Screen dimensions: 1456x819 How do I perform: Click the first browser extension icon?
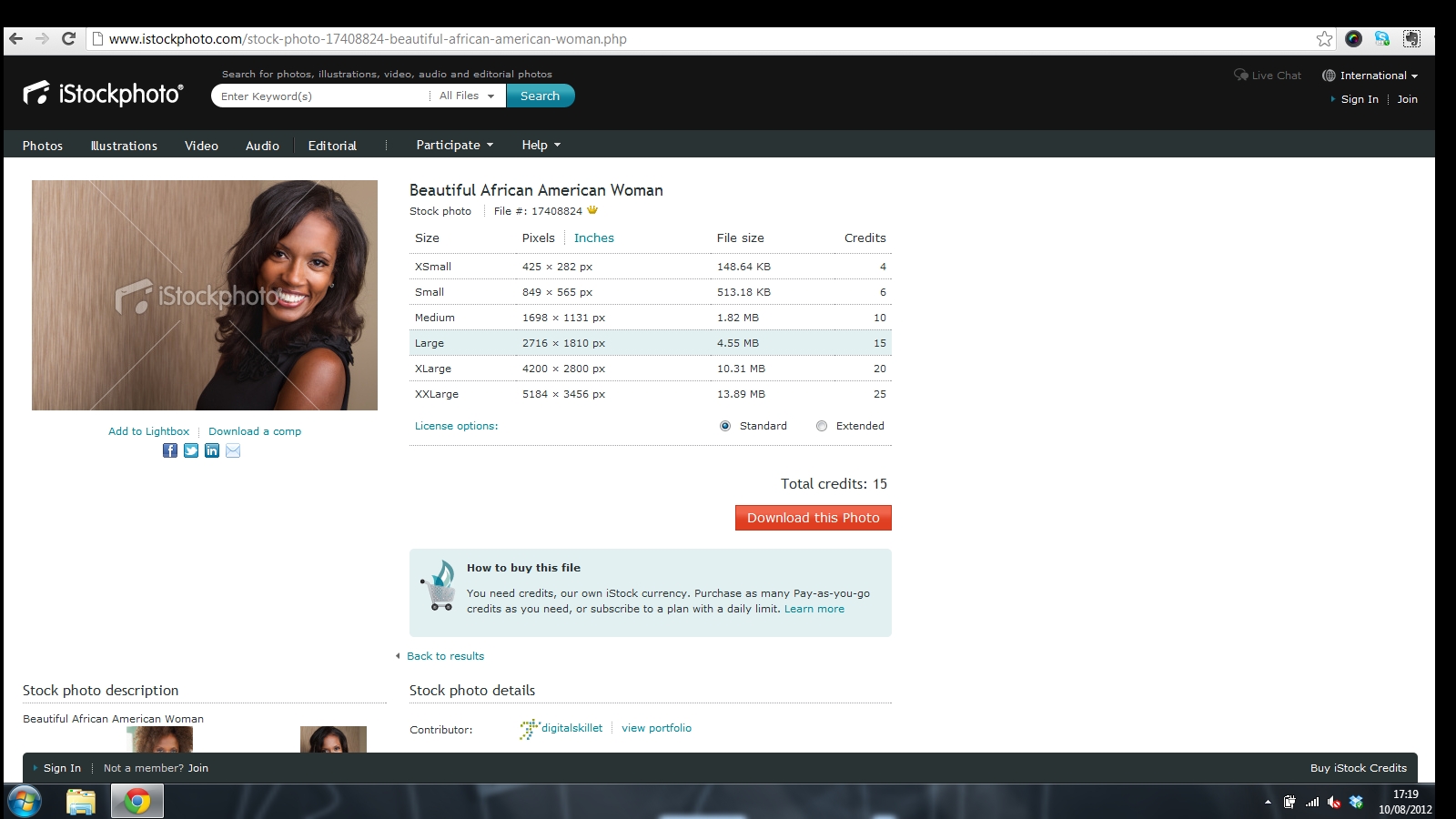[1353, 38]
